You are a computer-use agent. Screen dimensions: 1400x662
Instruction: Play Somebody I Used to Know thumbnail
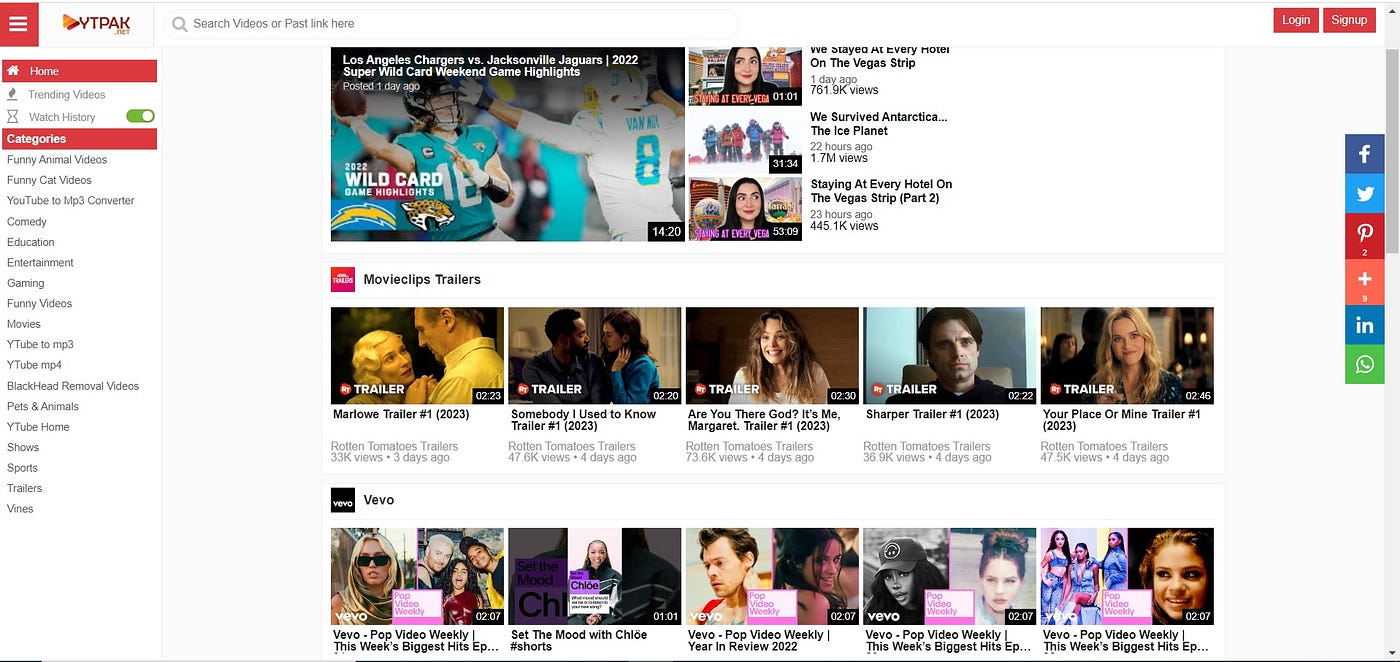tap(595, 355)
